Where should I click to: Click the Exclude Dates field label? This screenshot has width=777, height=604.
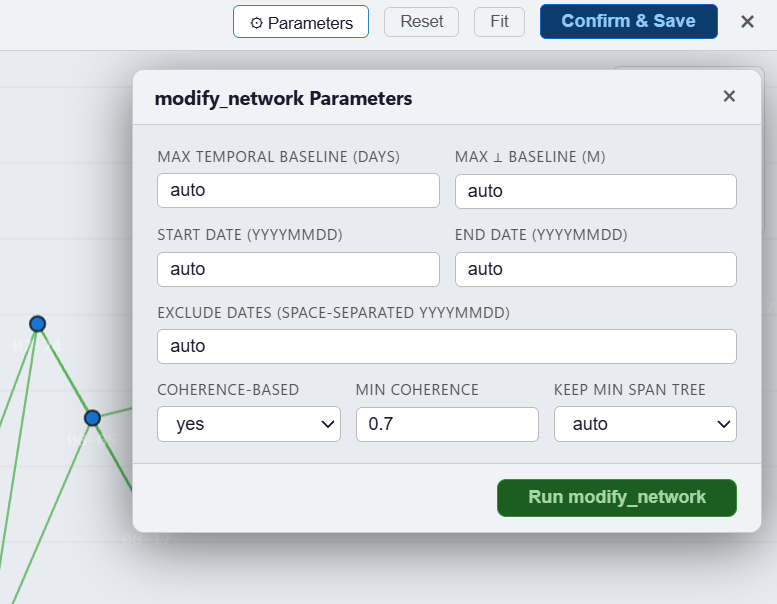click(x=333, y=312)
